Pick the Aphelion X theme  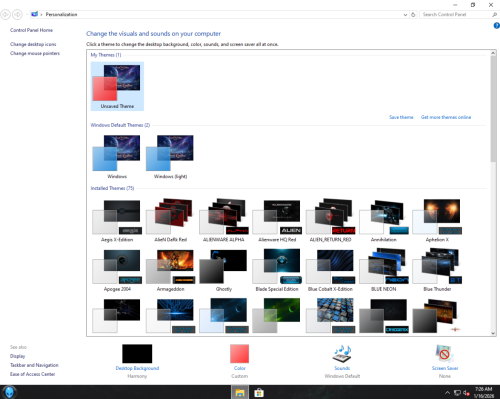pos(437,220)
